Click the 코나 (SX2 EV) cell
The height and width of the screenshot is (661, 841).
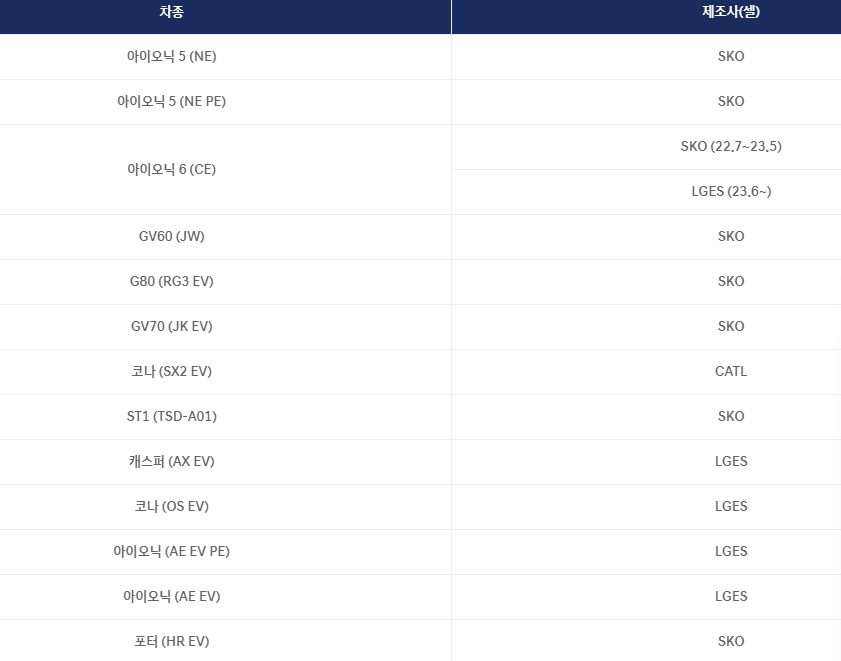coord(171,371)
